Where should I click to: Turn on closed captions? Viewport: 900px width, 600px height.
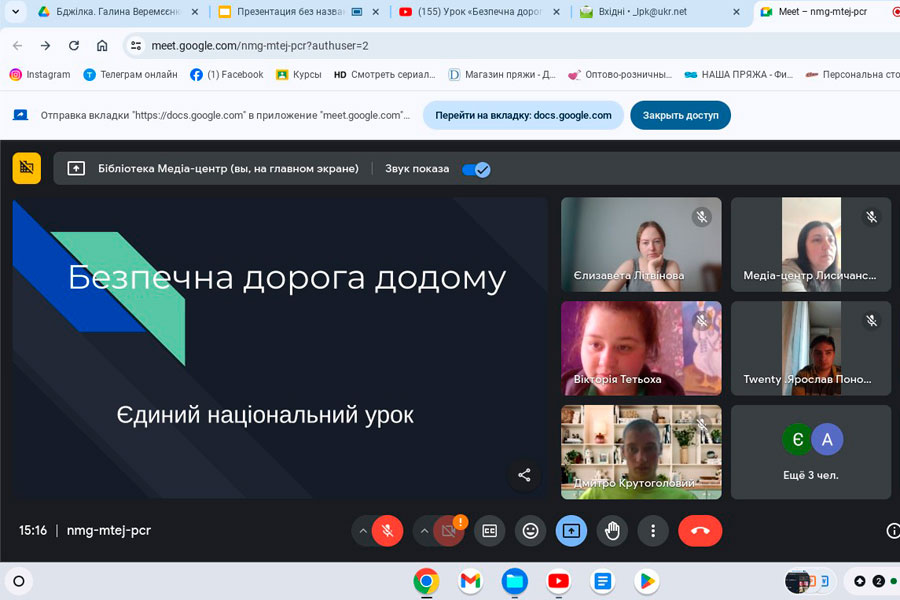[x=490, y=531]
